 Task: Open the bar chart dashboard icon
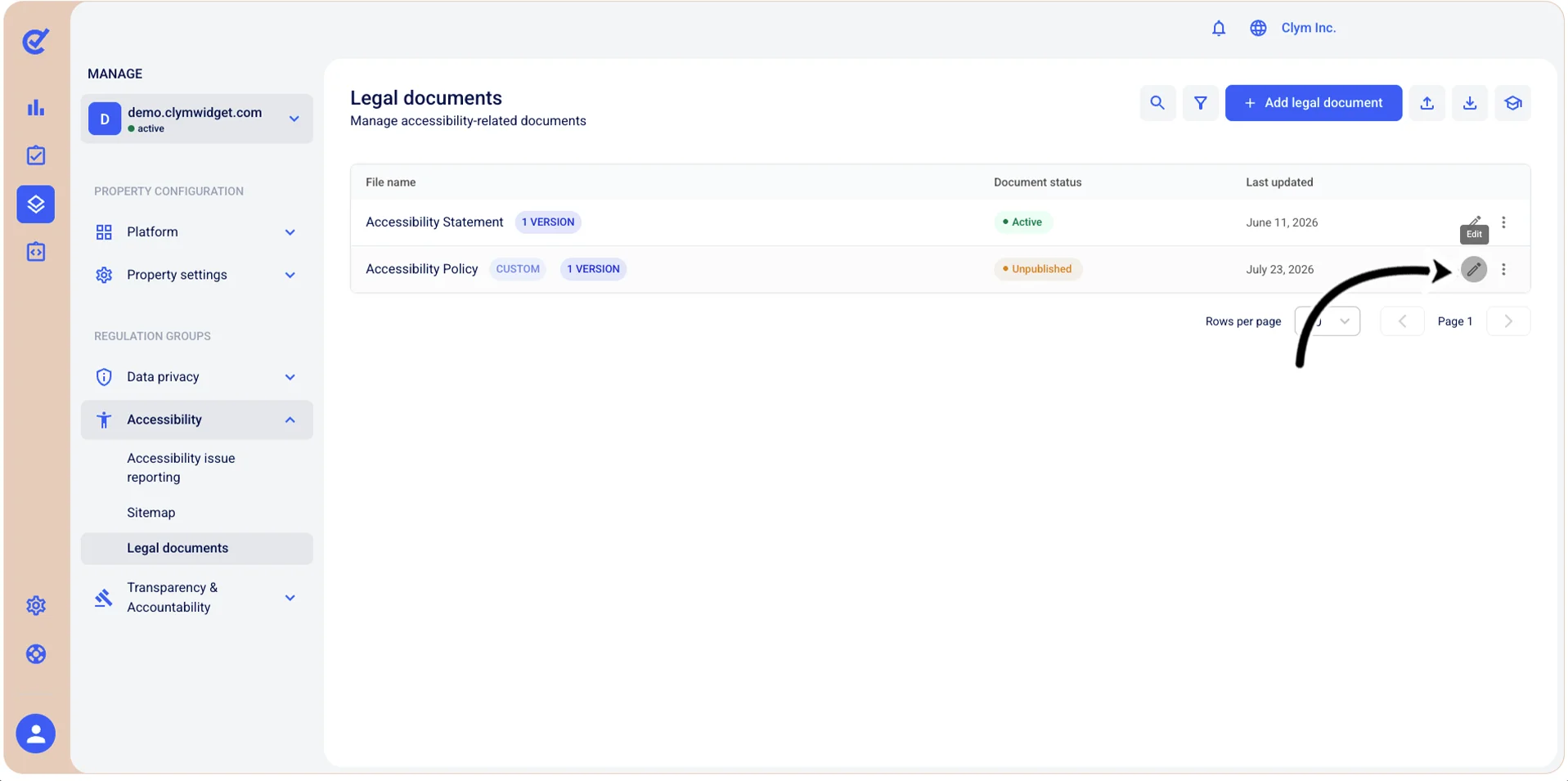tap(36, 107)
